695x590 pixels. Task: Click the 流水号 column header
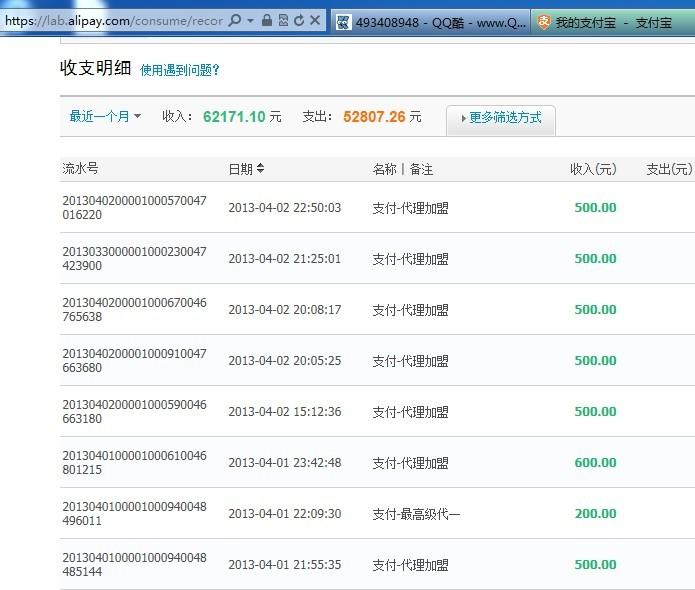click(80, 169)
